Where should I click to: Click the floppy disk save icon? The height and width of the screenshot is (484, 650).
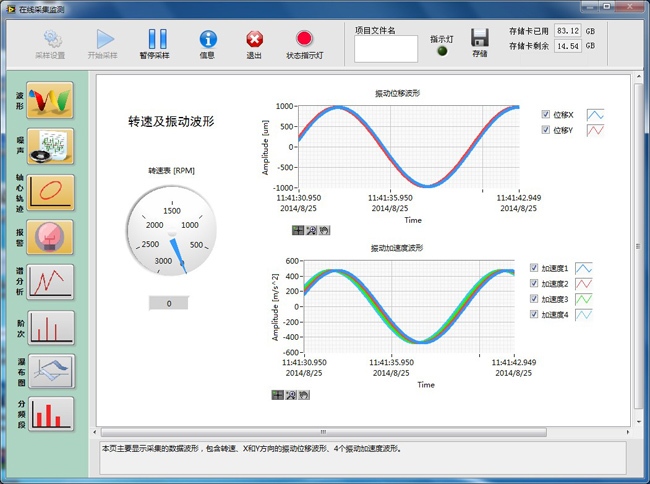(x=480, y=37)
